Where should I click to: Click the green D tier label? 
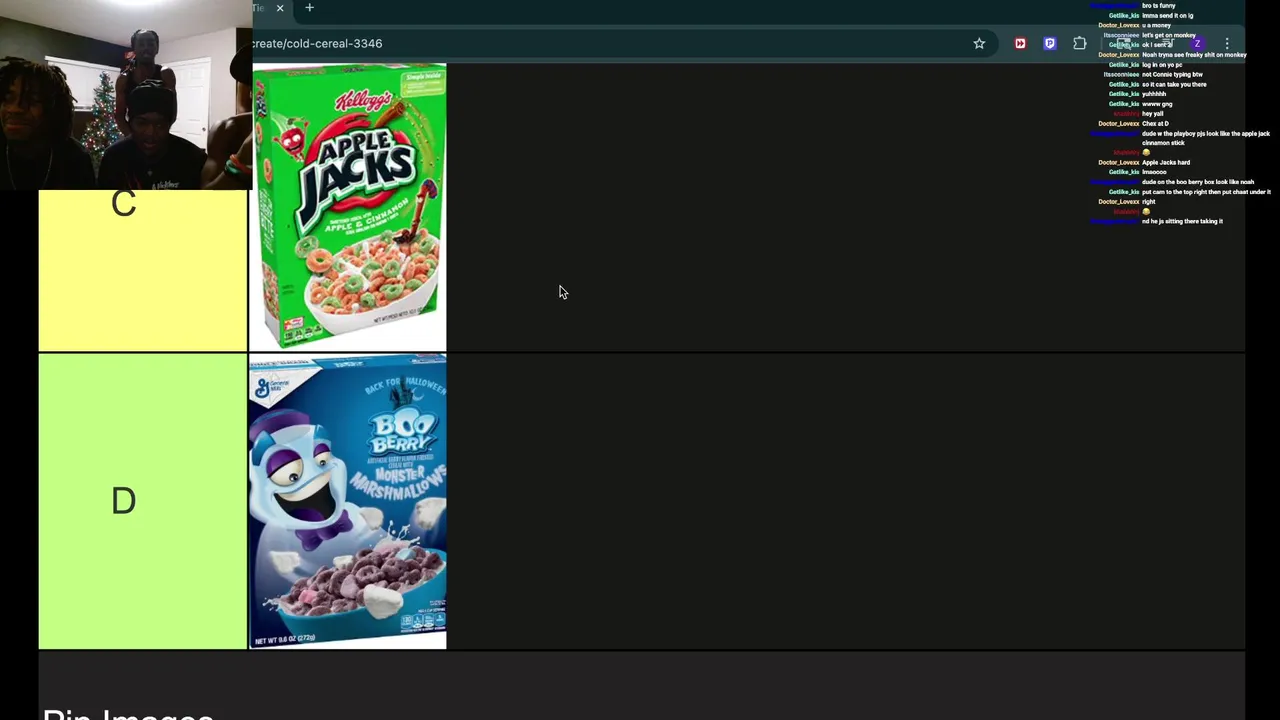[x=142, y=501]
